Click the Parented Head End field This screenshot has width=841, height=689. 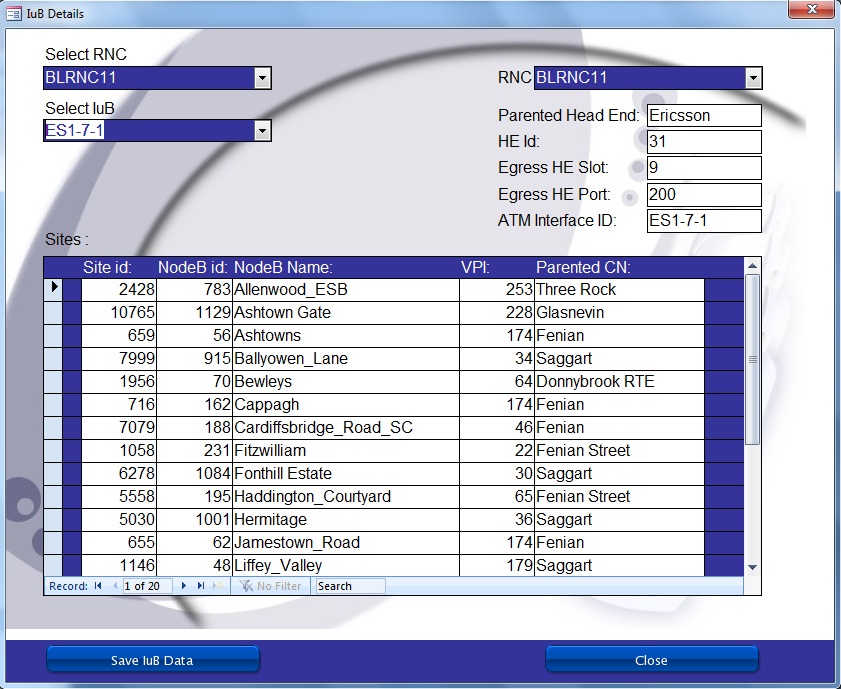pos(704,116)
